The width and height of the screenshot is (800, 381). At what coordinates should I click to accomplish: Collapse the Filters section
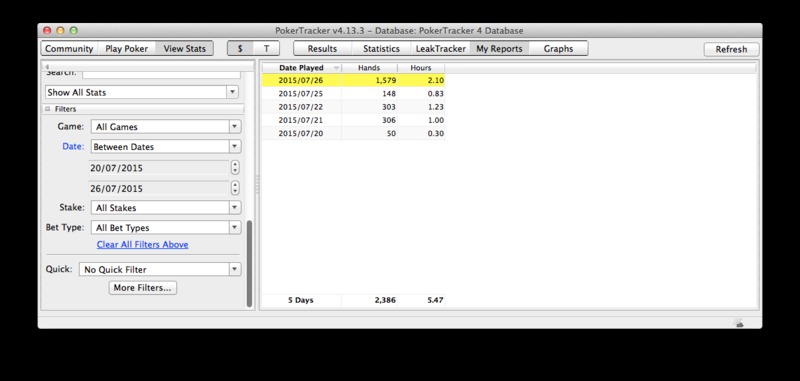pos(47,109)
